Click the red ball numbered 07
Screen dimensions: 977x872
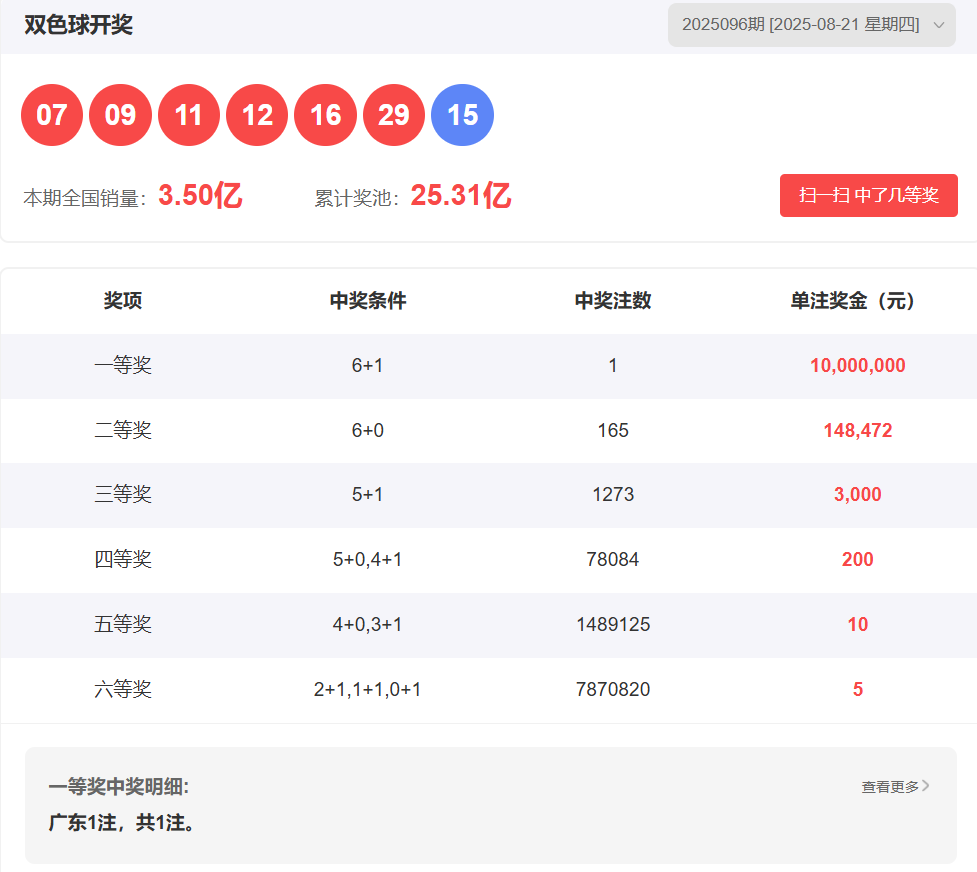52,115
